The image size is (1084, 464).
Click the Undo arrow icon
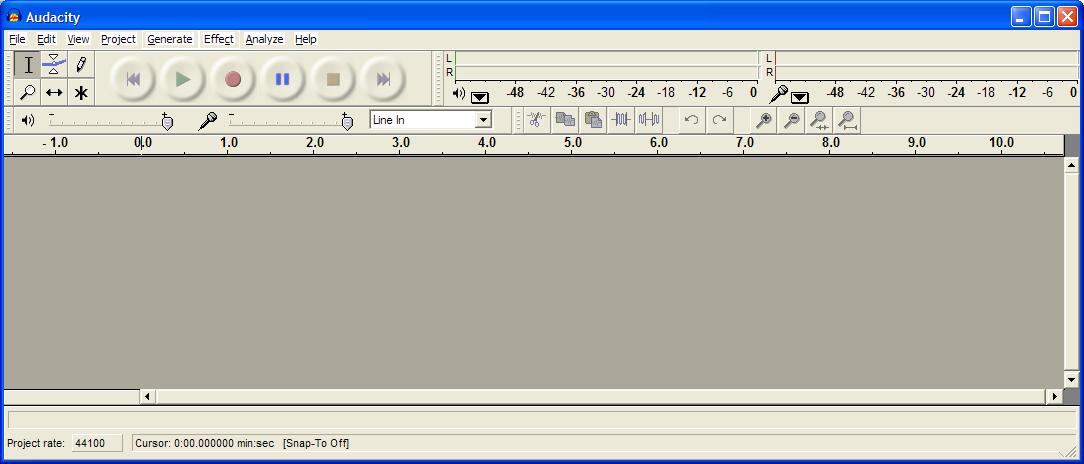[x=691, y=120]
